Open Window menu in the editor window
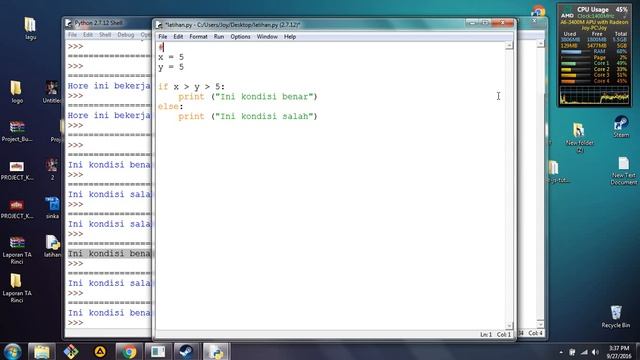The image size is (640, 360). [267, 37]
